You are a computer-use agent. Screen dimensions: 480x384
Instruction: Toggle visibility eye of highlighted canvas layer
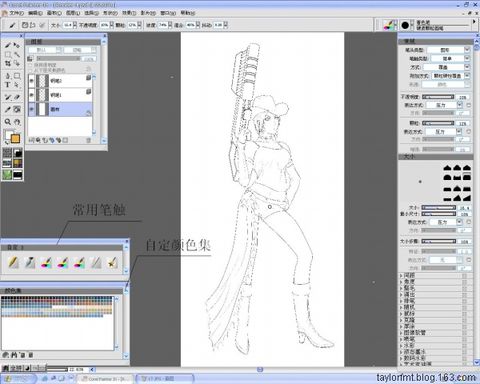tap(32, 109)
